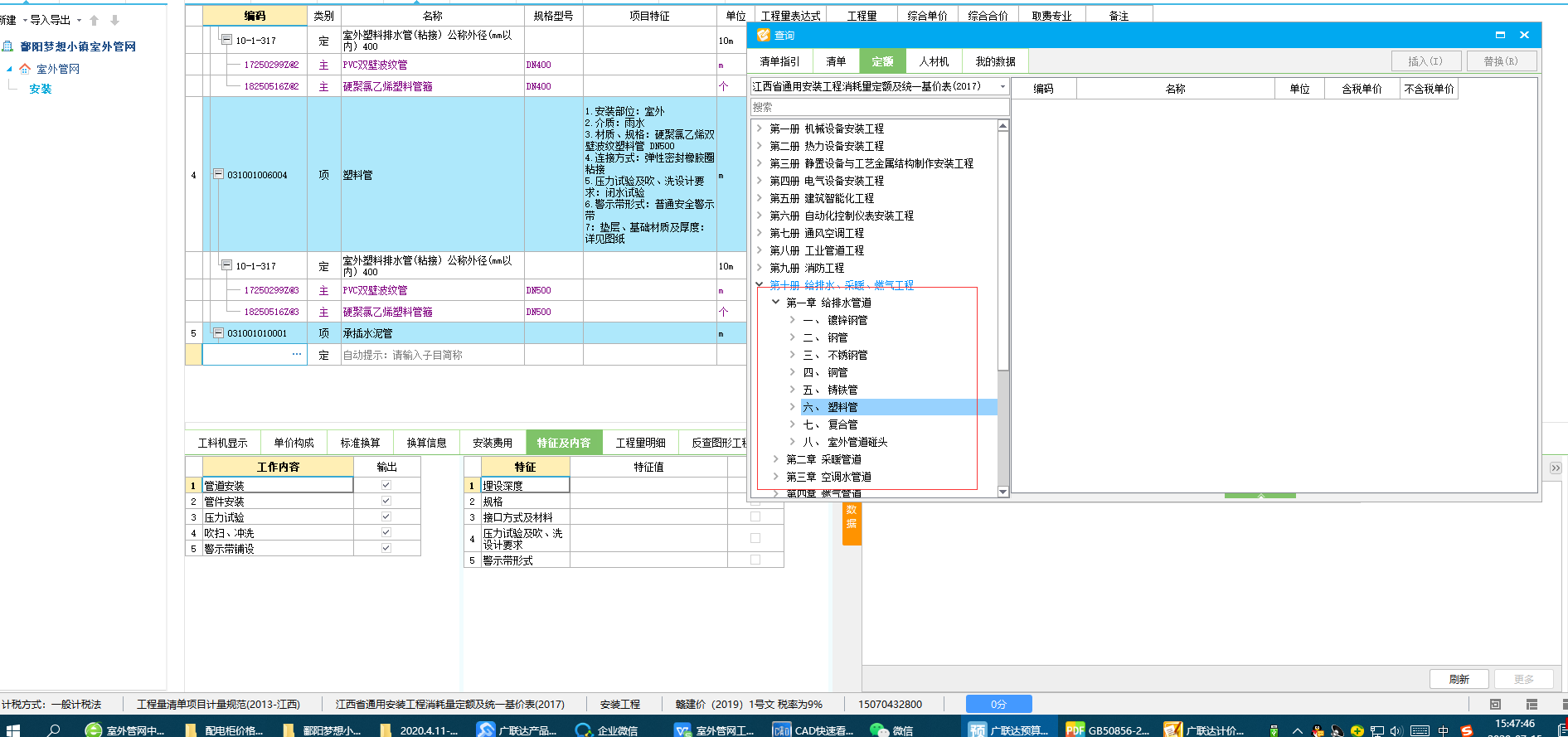
Task: Click the Sogou input method tray icon
Action: tap(1467, 730)
